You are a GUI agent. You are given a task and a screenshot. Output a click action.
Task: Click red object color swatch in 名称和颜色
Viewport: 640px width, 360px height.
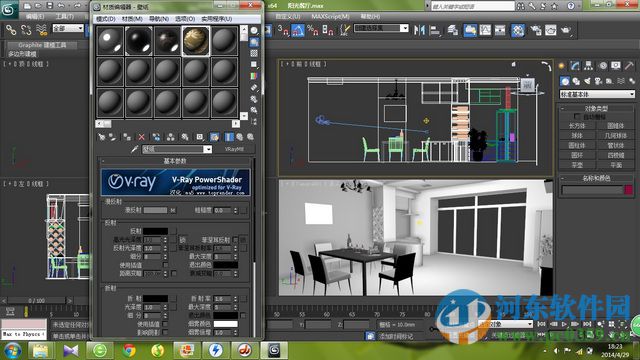click(x=628, y=190)
